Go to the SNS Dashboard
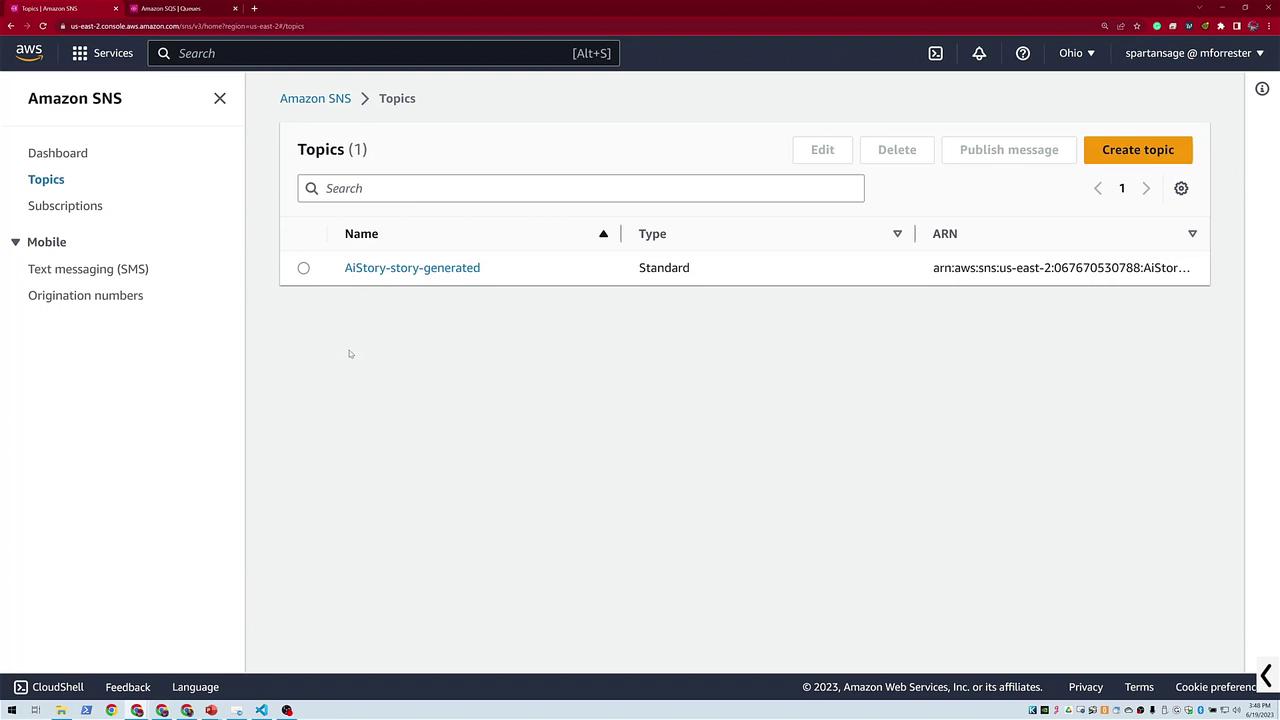The height and width of the screenshot is (720, 1280). point(58,153)
